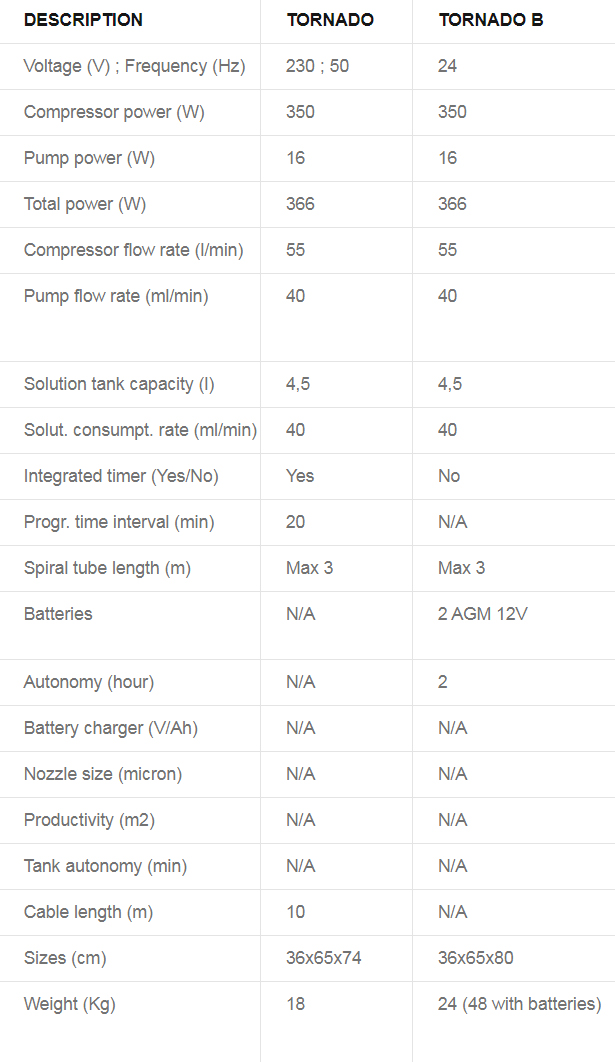Click the Cable length (m) label
The image size is (615, 1062).
click(88, 912)
